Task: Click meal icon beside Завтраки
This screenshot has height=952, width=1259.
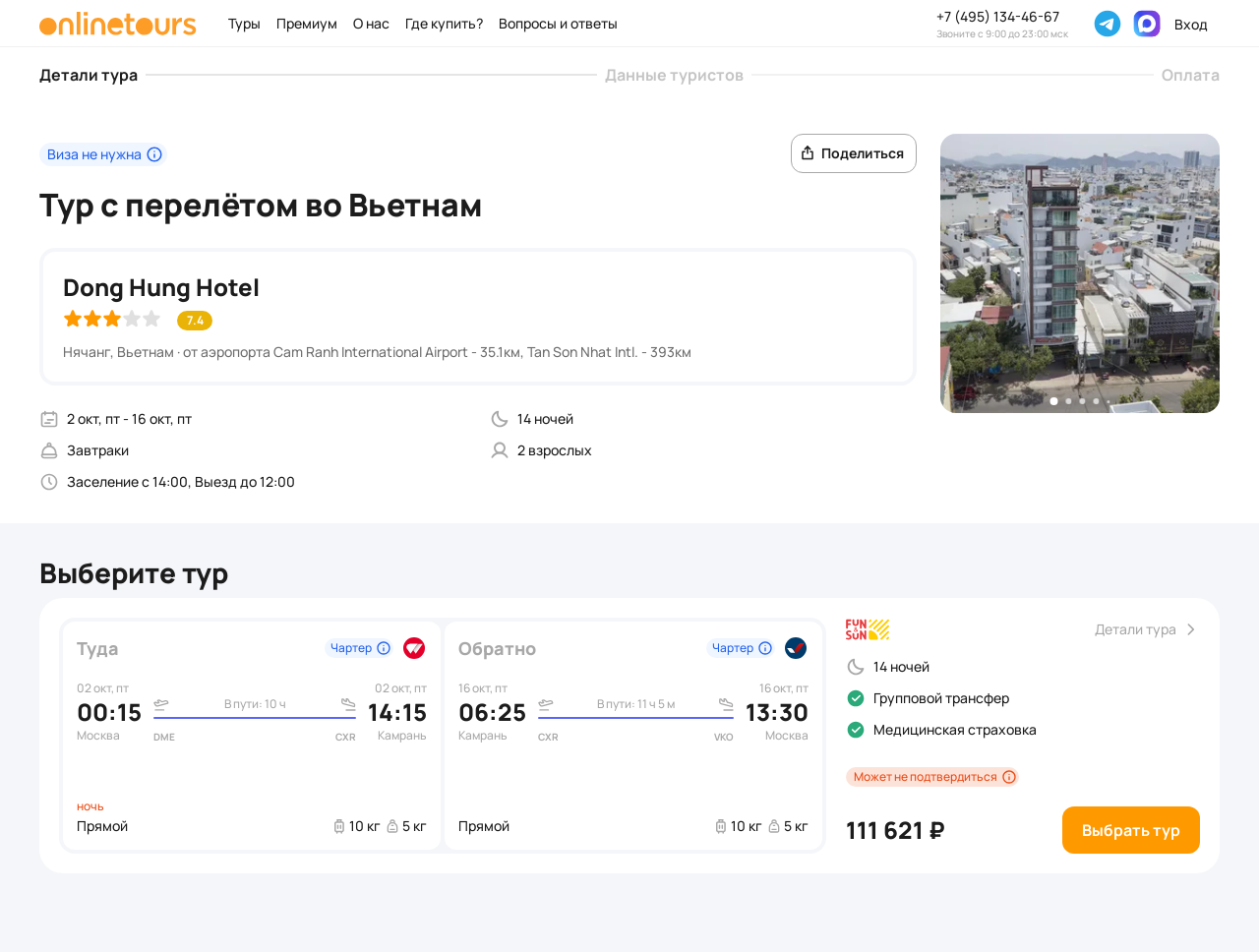Action: (49, 450)
